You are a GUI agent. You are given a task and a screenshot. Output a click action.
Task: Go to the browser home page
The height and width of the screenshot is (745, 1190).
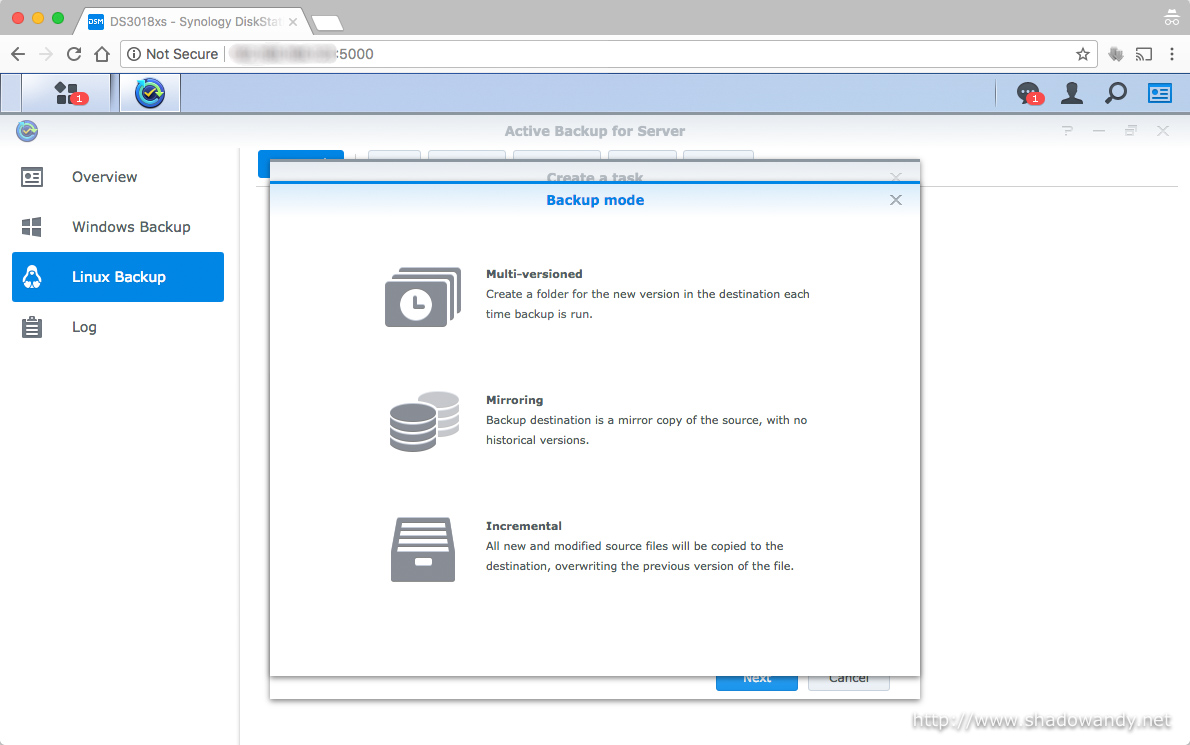102,54
